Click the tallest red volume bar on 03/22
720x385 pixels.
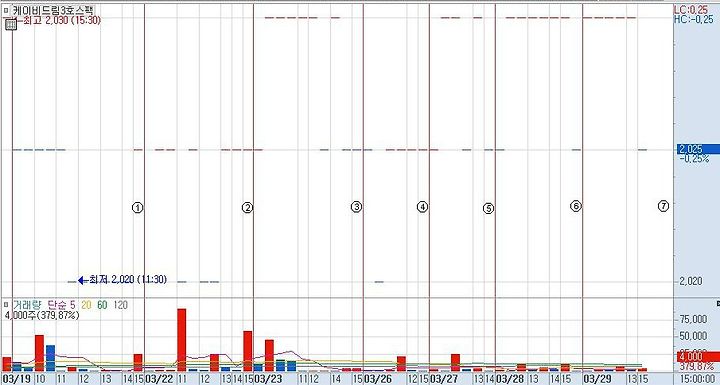(x=181, y=340)
